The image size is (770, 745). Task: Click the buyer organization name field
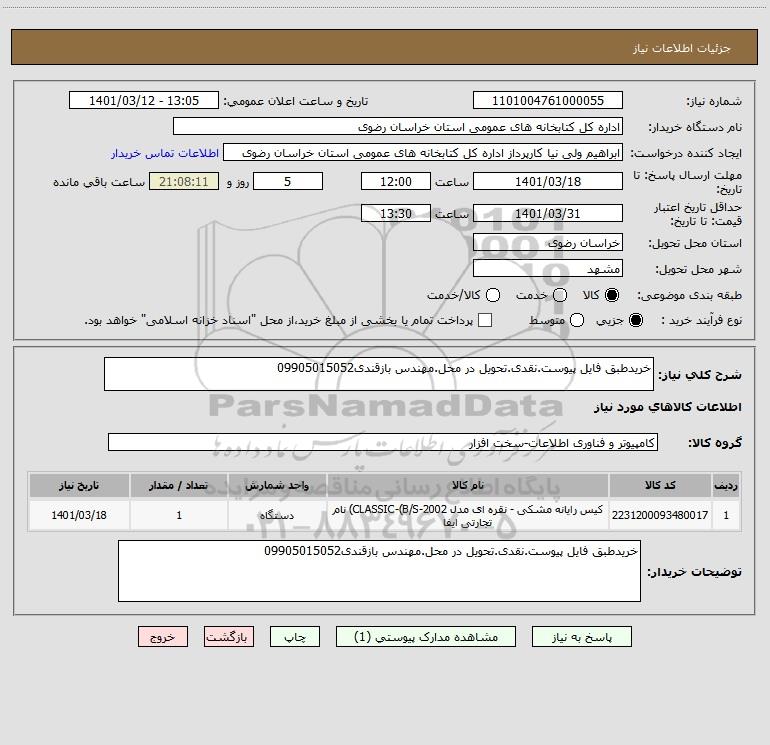click(398, 126)
